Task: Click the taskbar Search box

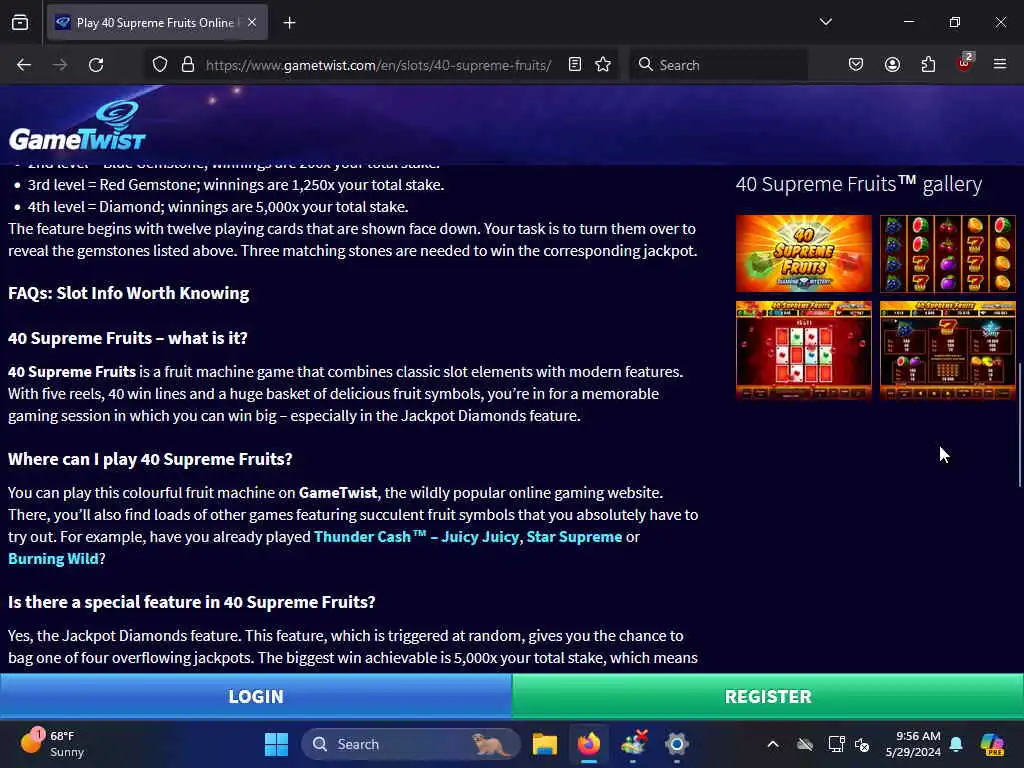Action: (411, 744)
